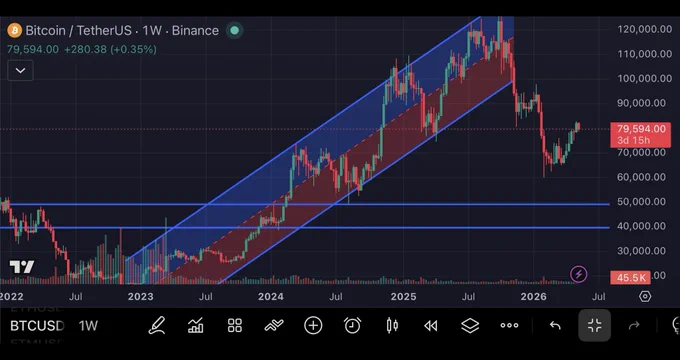Click the 2026 label on time axis

tap(533, 297)
